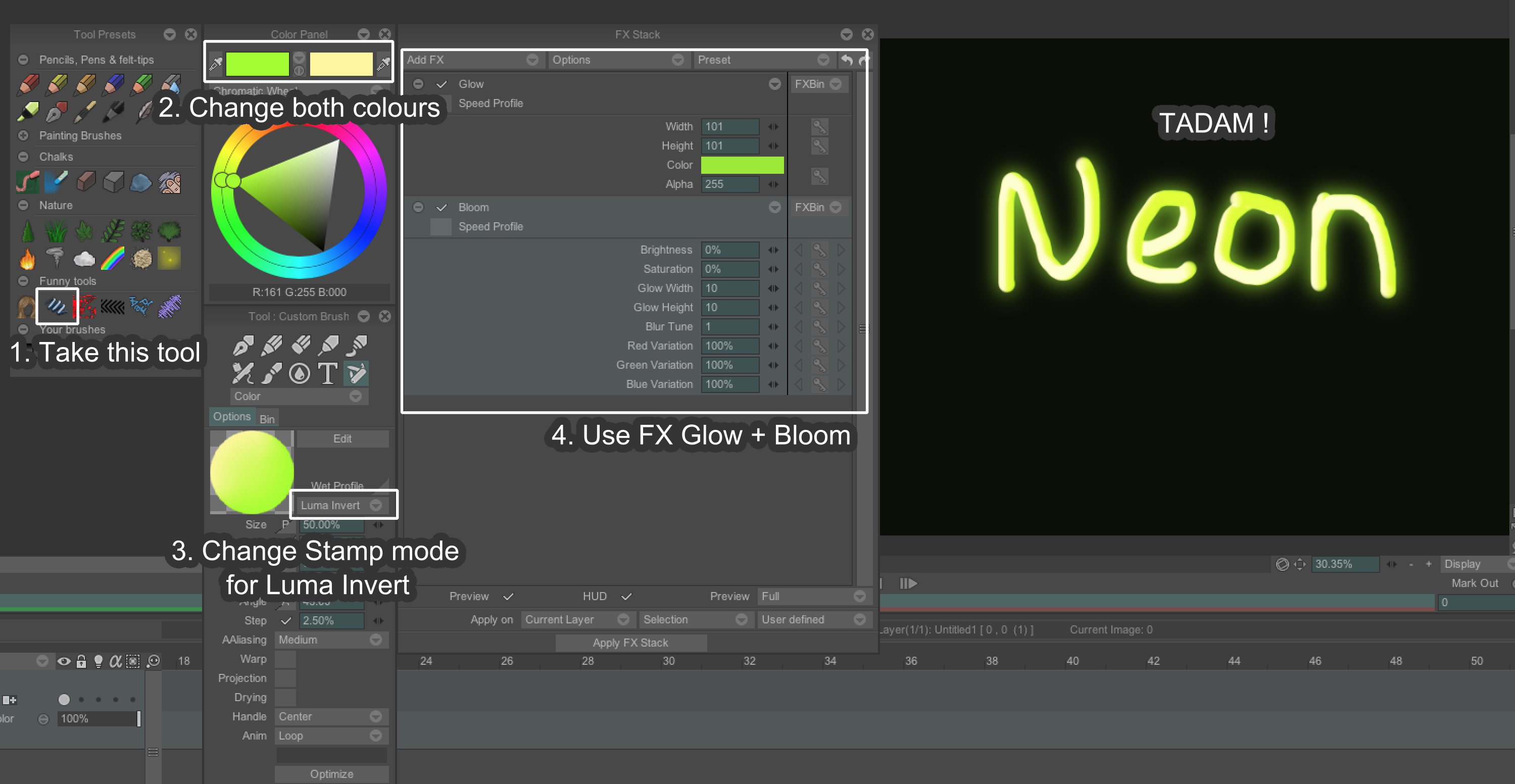Toggle the Preview checkmark in FX Stack

pyautogui.click(x=509, y=597)
